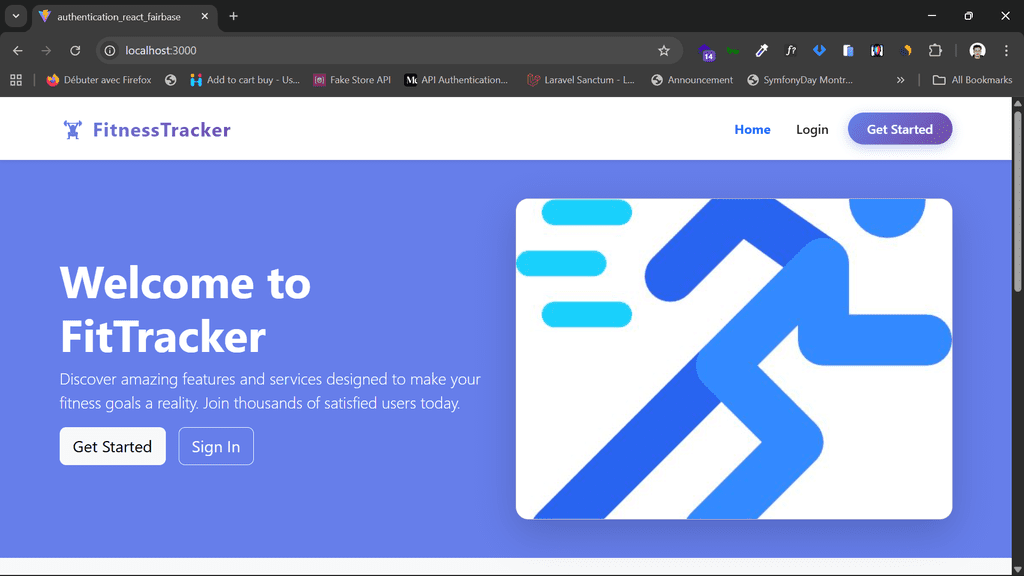Open the blue document extension icon
The width and height of the screenshot is (1024, 576).
pyautogui.click(x=848, y=50)
